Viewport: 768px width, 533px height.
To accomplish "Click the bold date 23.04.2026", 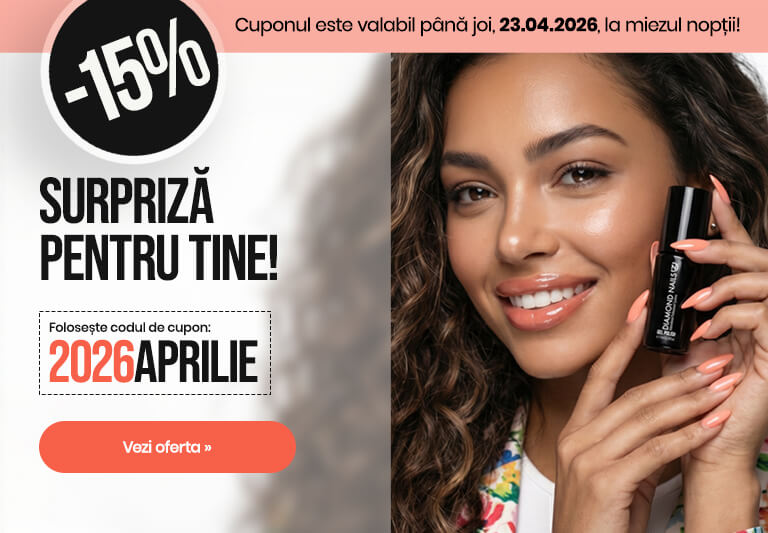I will (548, 24).
